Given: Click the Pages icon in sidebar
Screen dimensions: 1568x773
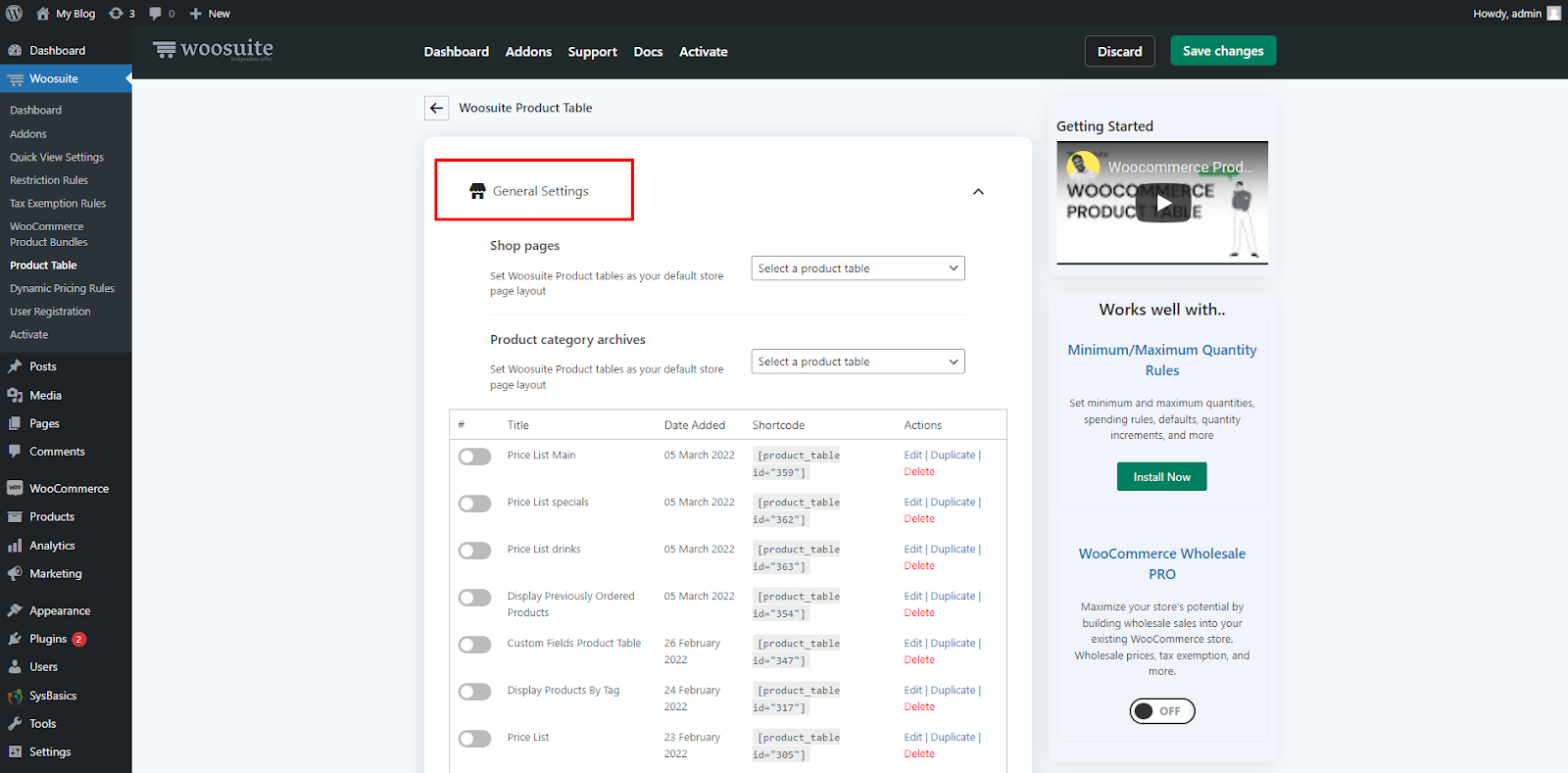Looking at the screenshot, I should 15,423.
